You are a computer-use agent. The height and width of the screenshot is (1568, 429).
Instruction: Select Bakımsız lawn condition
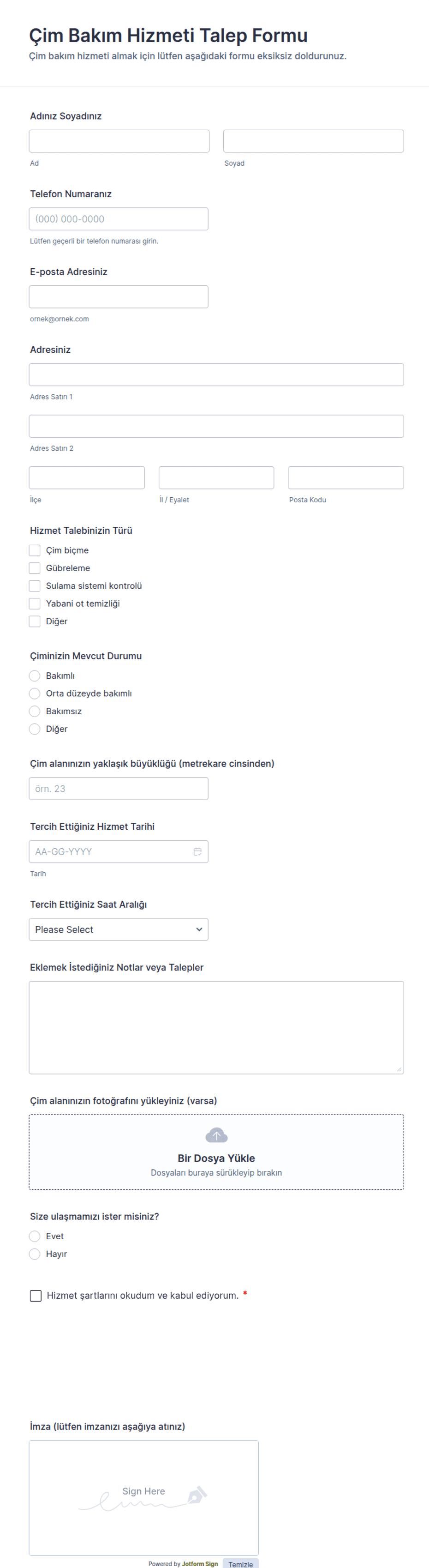click(x=35, y=711)
